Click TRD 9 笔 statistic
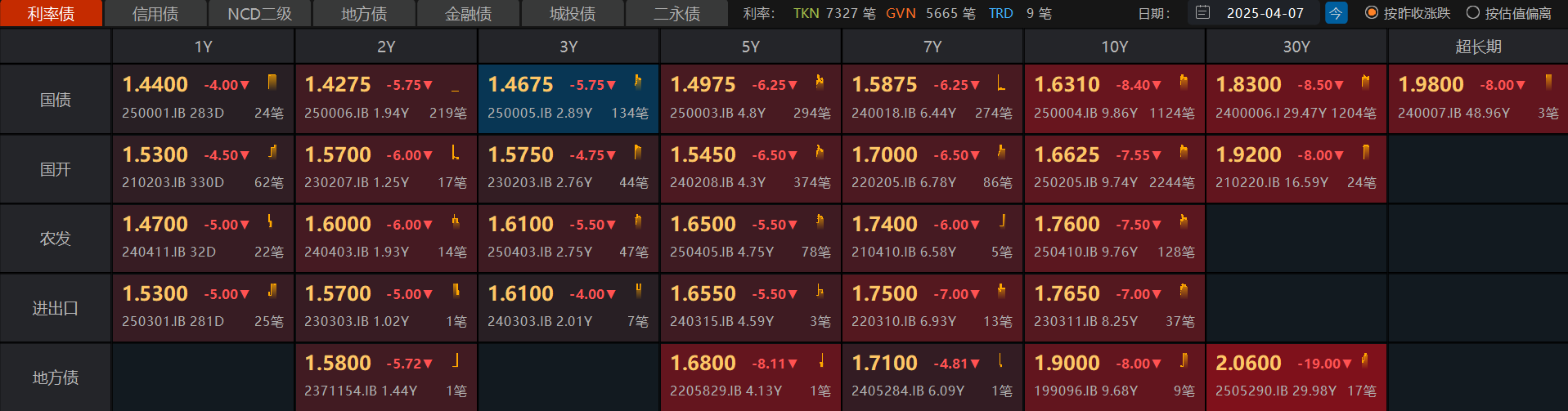Screen dimensions: 1568x411 (x=1020, y=13)
